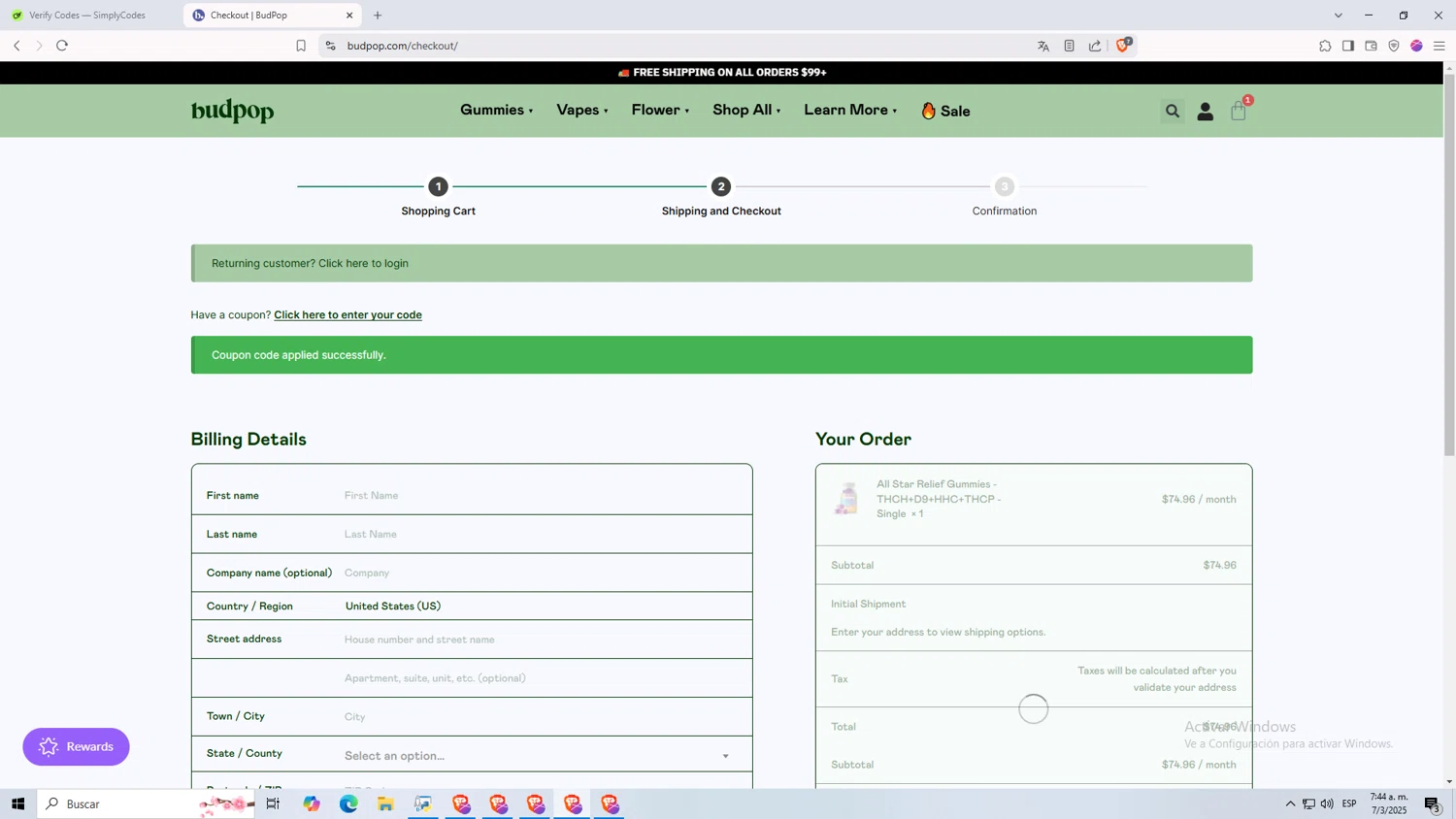Go to Shopping Cart step 1
This screenshot has width=1456, height=819.
pyautogui.click(x=438, y=197)
